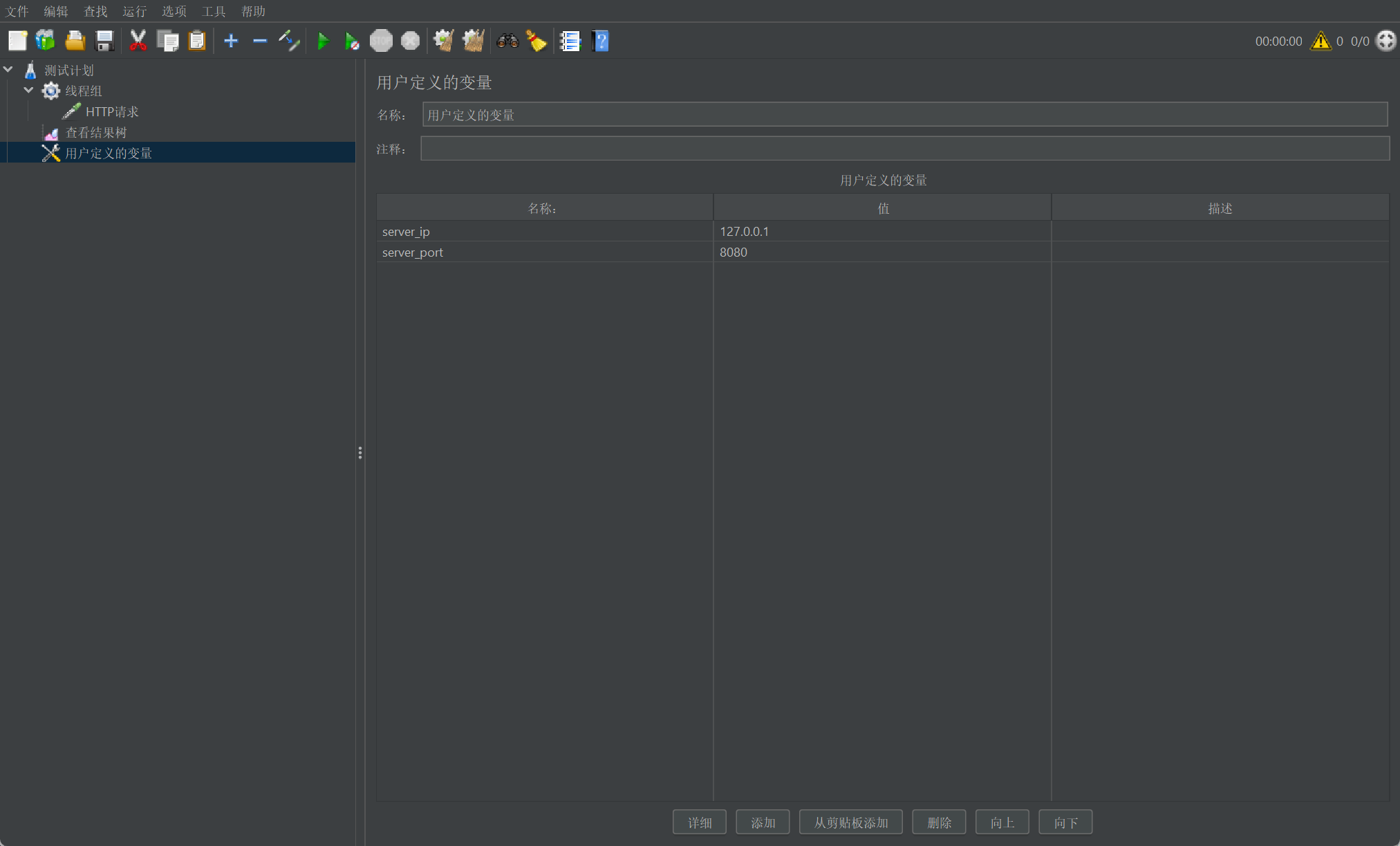
Task: Click the 从剪贴板添加 button
Action: pyautogui.click(x=851, y=822)
